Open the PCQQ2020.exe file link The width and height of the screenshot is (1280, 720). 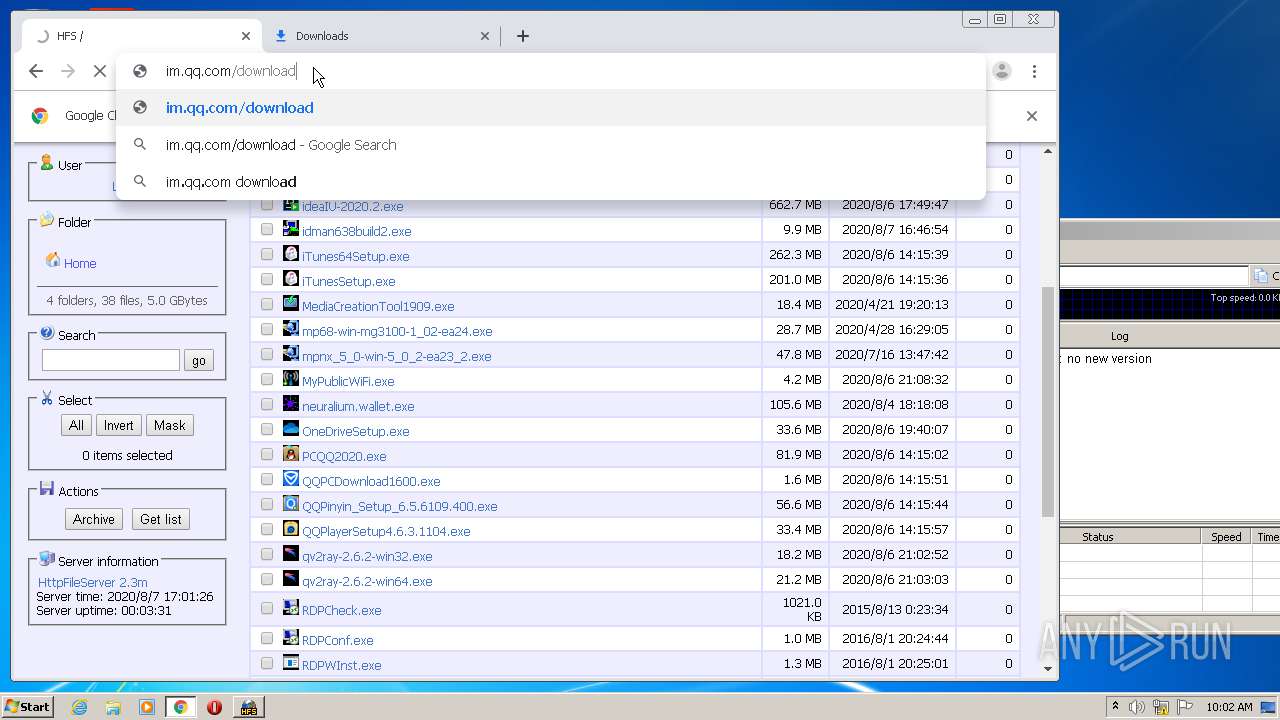(344, 456)
